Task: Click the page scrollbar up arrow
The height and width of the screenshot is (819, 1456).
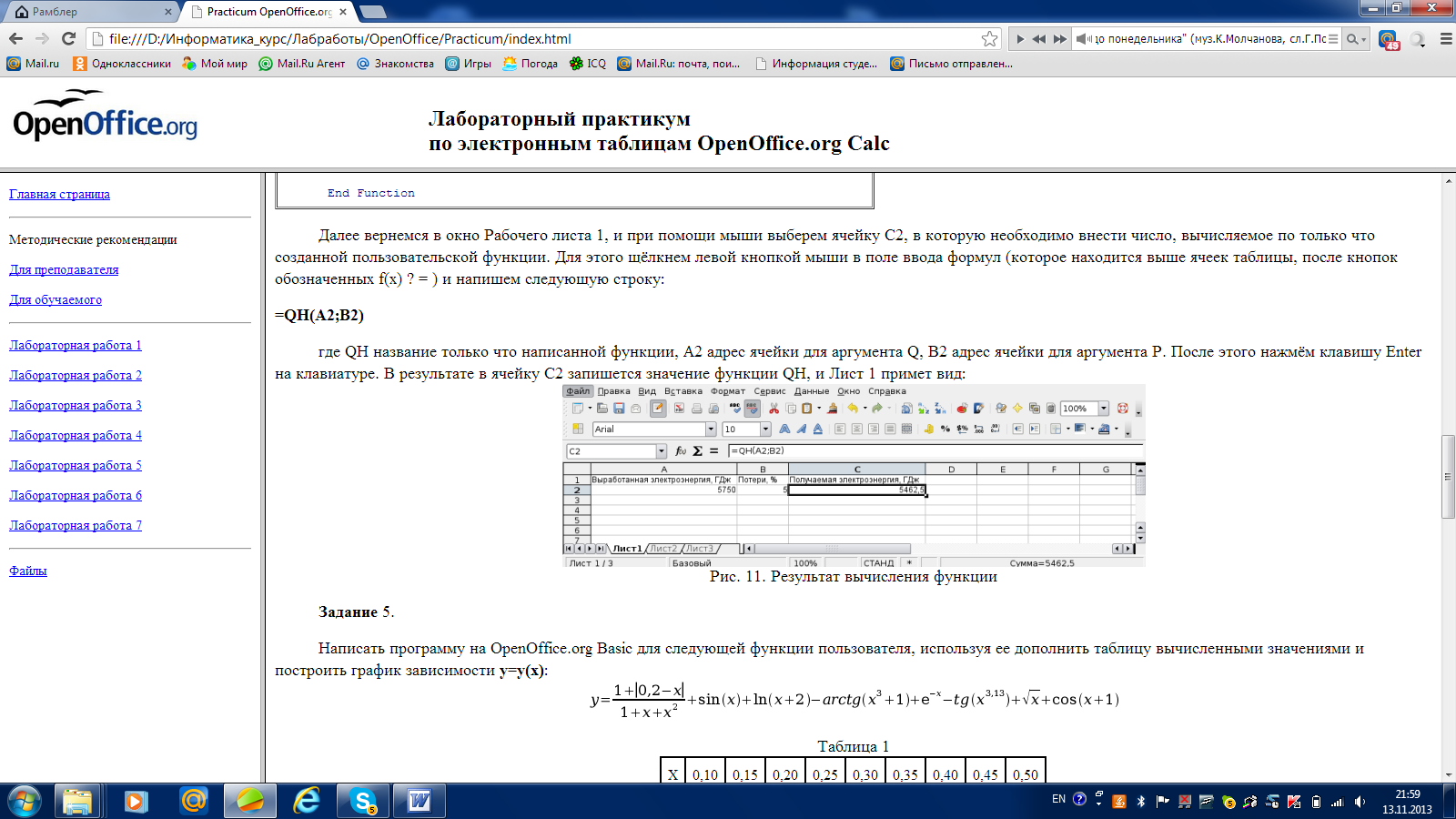Action: [1448, 180]
